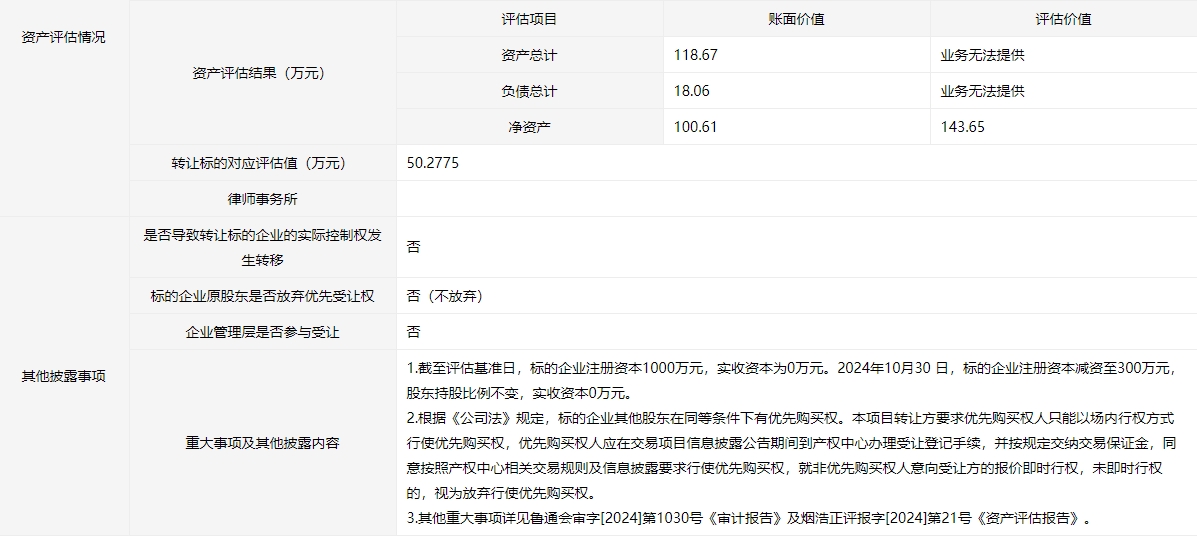Select the 资产总计 row label

point(529,55)
